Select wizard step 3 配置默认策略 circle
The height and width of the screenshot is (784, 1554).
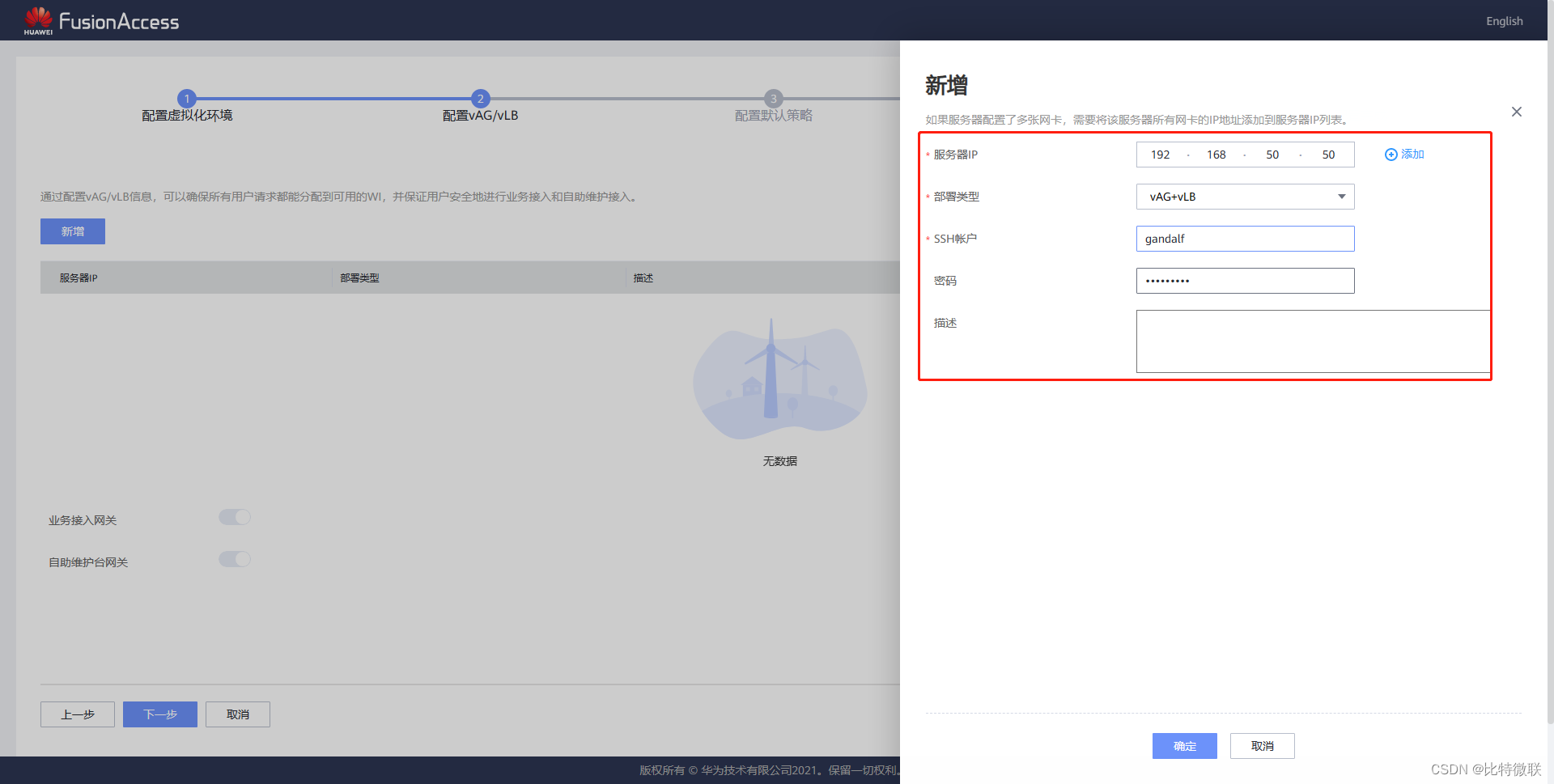[x=773, y=99]
